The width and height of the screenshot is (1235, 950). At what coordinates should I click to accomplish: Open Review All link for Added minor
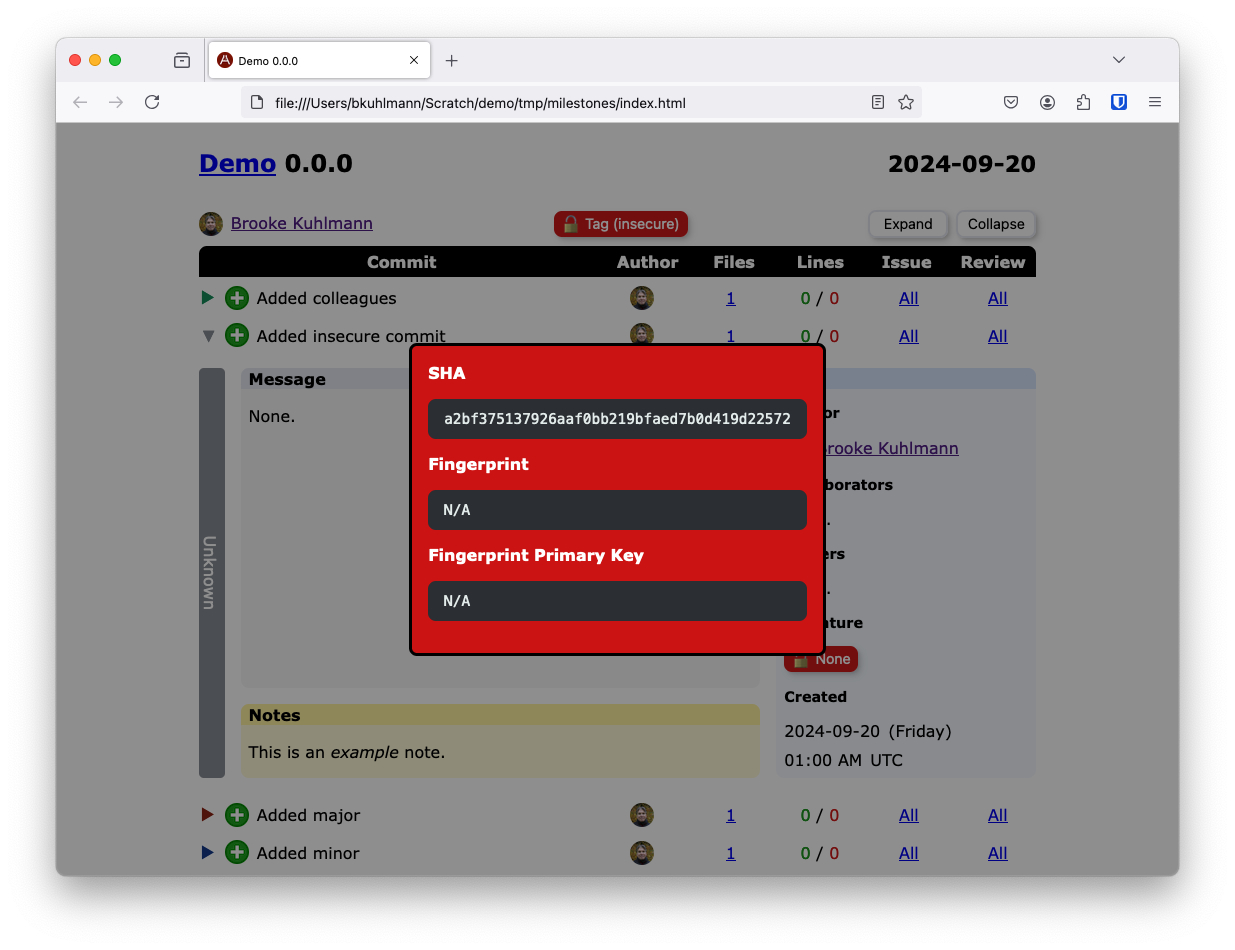click(997, 853)
